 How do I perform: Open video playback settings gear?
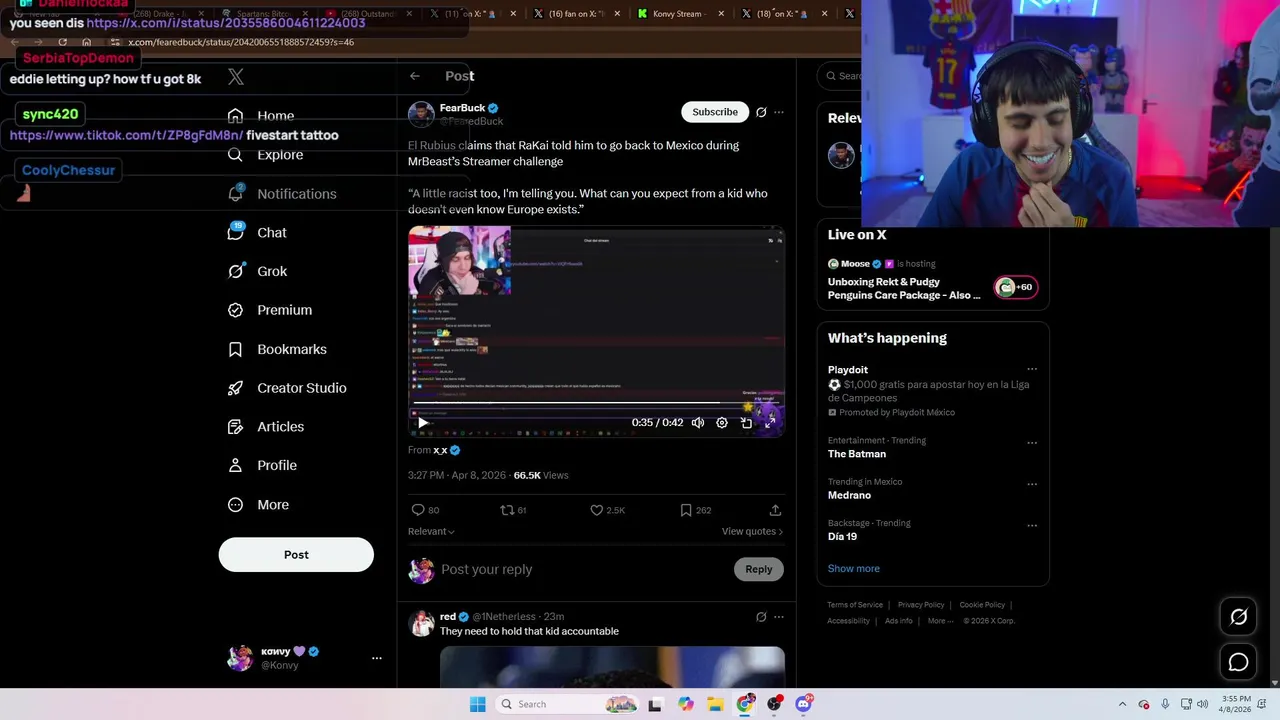[722, 423]
